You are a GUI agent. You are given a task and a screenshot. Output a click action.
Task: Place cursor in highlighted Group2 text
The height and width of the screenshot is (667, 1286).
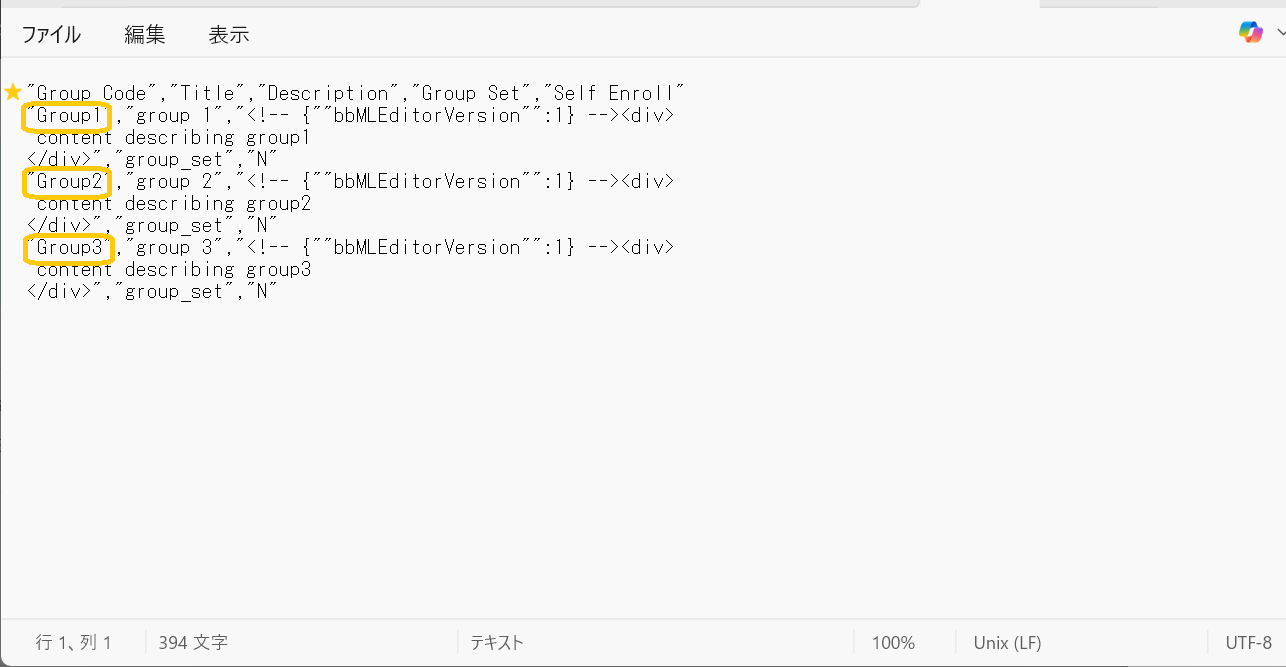click(67, 182)
